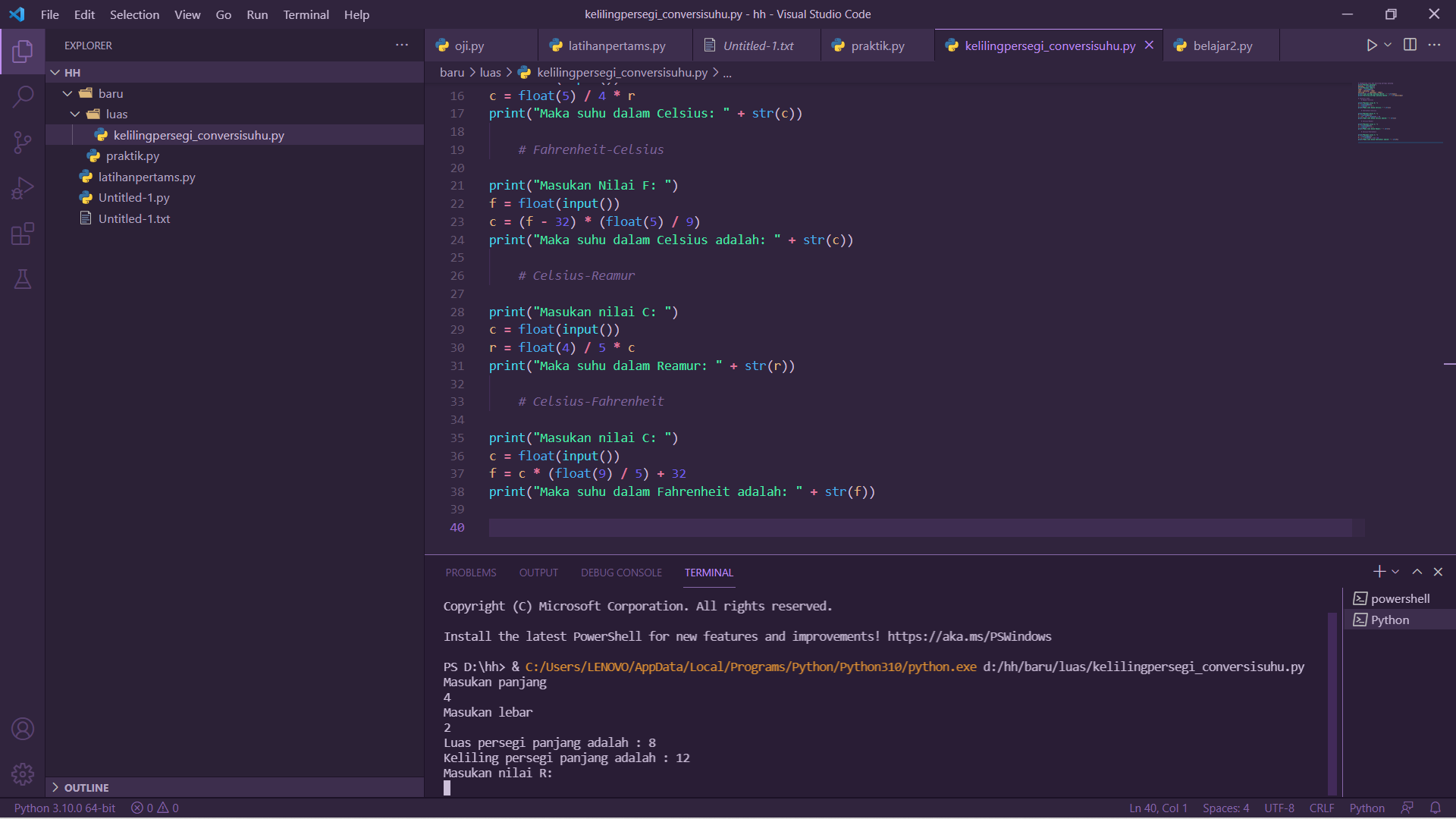Screen dimensions: 1456x819
Task: Open Untitled-1.py in the explorer tree
Action: 235,197
